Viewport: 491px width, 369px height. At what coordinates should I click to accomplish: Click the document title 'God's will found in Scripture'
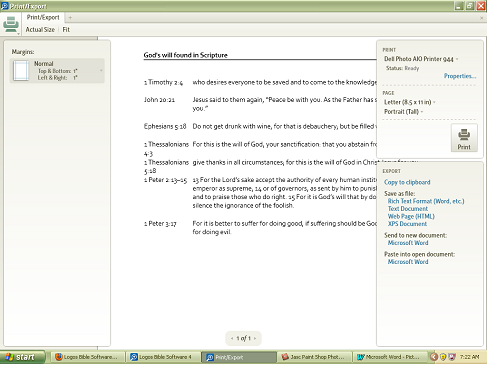[x=185, y=55]
